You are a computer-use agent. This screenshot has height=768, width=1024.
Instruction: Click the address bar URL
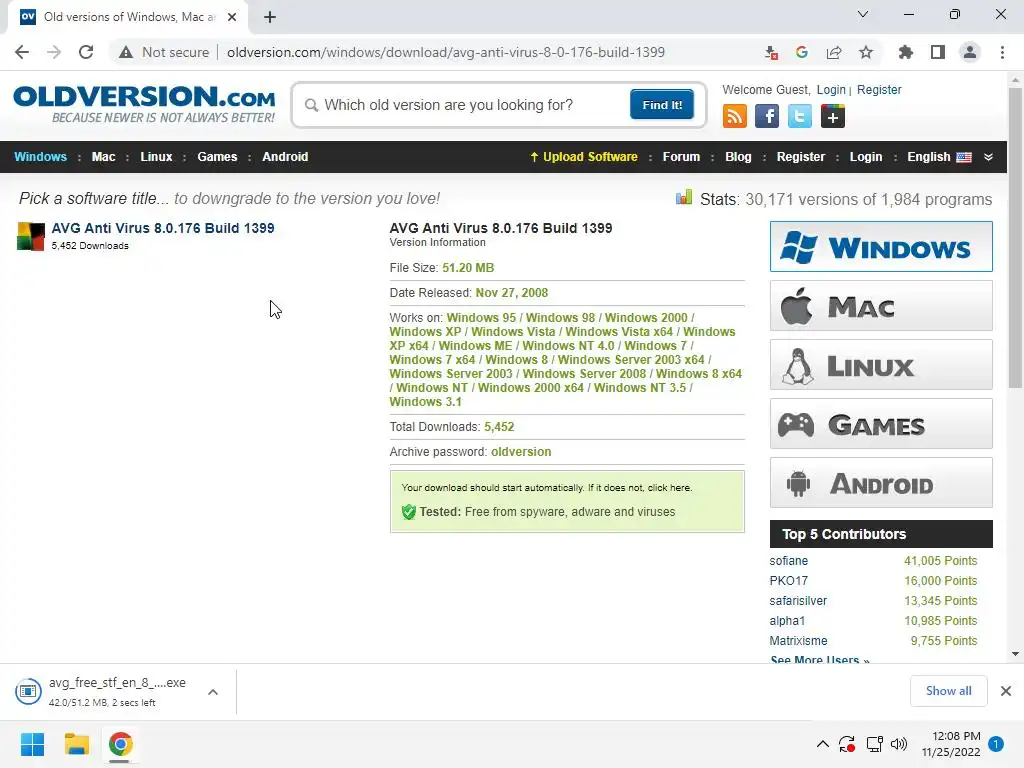pyautogui.click(x=445, y=52)
